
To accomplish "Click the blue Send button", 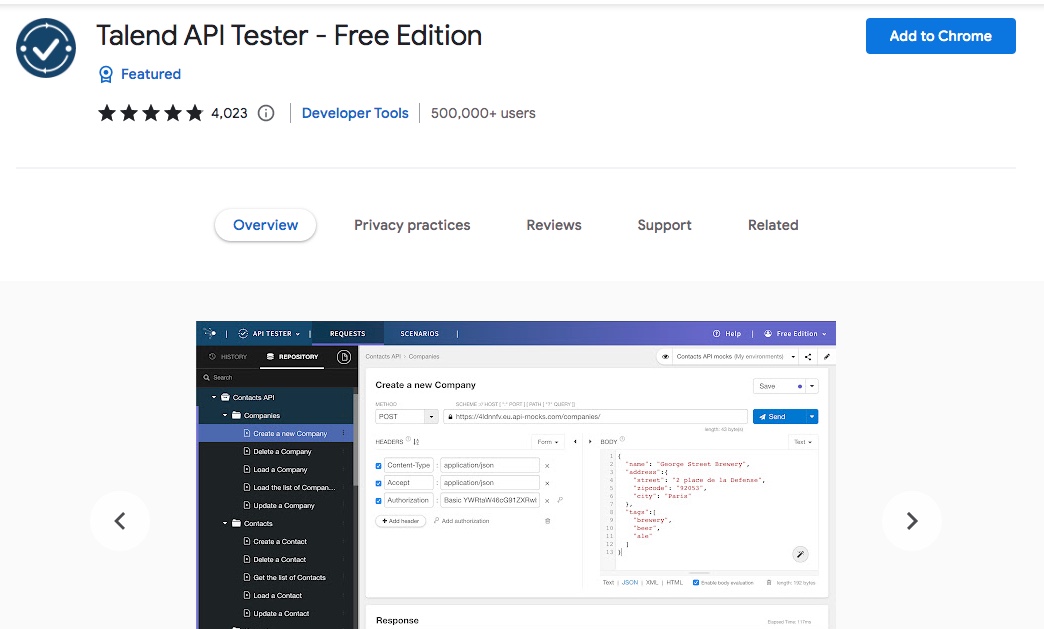I will pos(779,417).
